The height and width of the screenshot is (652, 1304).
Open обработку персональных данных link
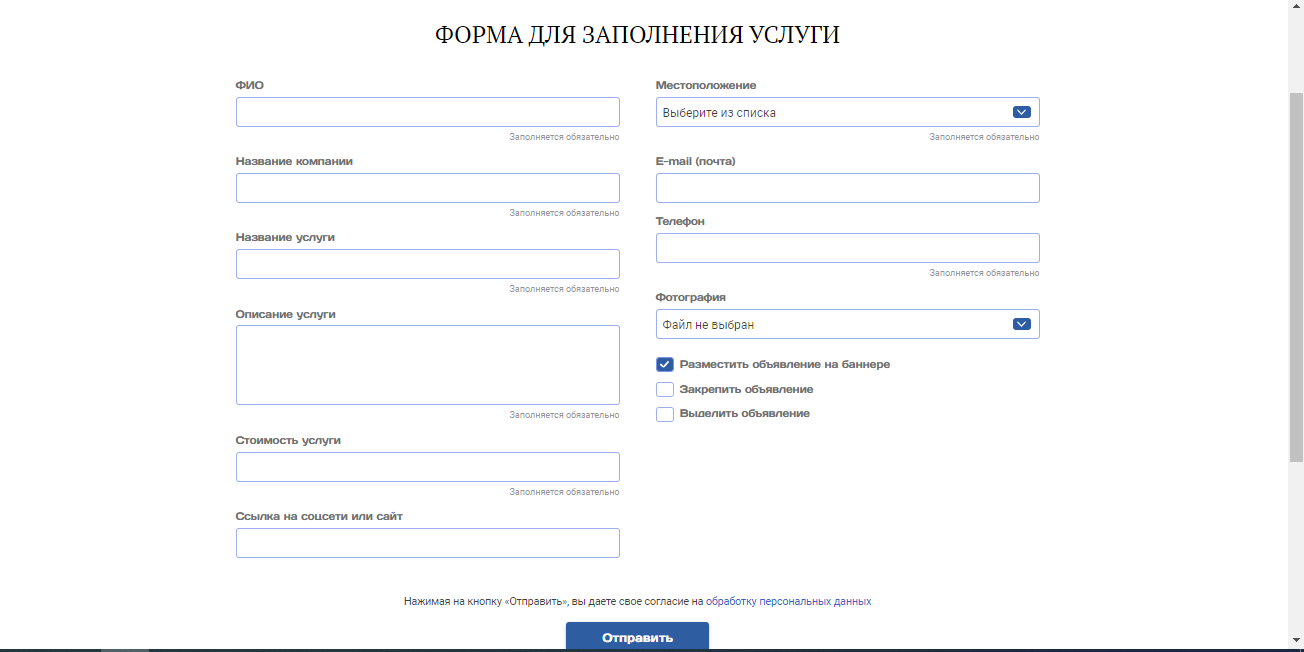pyautogui.click(x=788, y=602)
